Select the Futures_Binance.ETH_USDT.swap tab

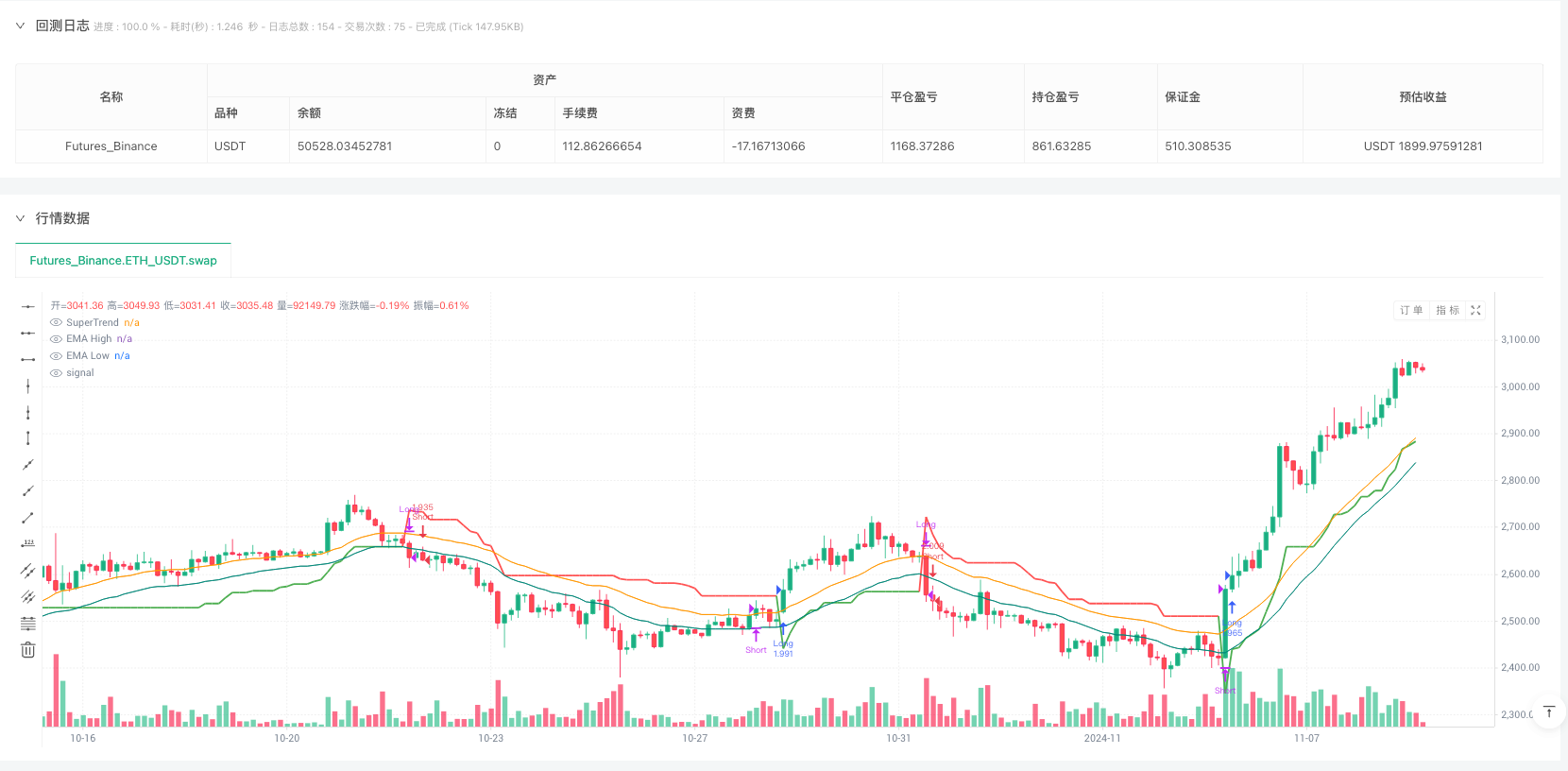point(123,261)
